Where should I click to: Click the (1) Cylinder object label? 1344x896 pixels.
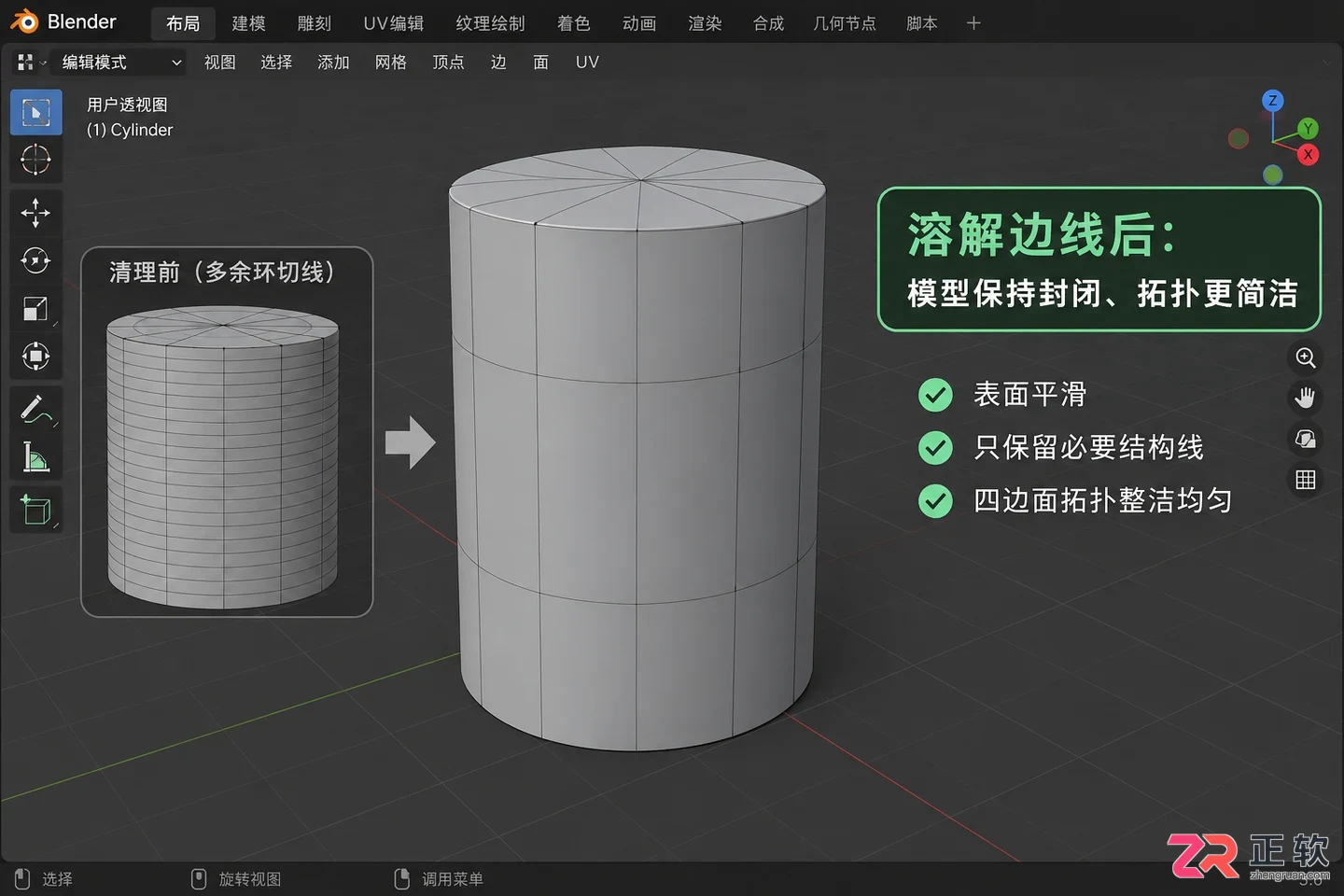130,130
